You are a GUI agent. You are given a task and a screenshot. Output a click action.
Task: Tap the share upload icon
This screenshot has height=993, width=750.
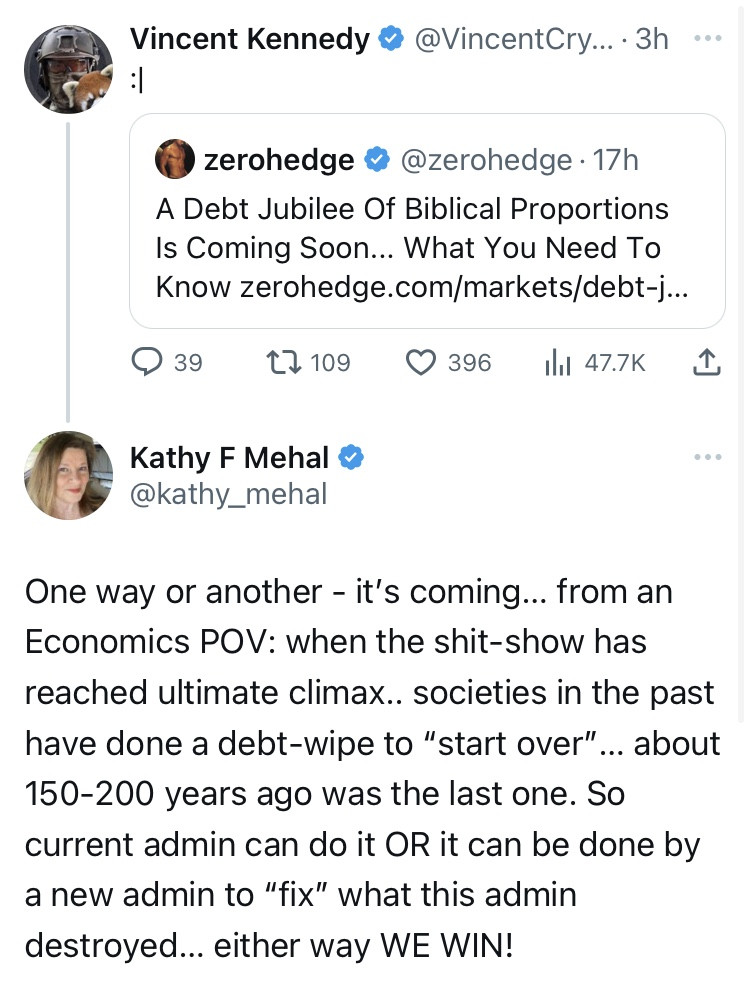tap(705, 363)
